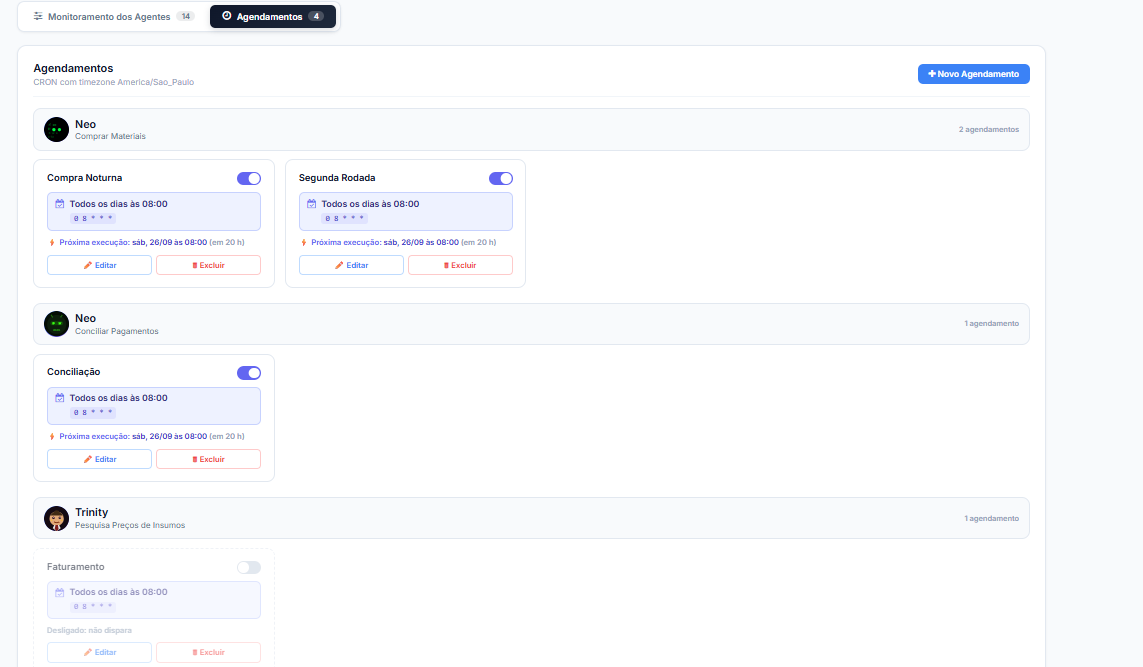Image resolution: width=1143 pixels, height=667 pixels.
Task: Turn off the Segunda Rodada toggle
Action: pos(501,179)
